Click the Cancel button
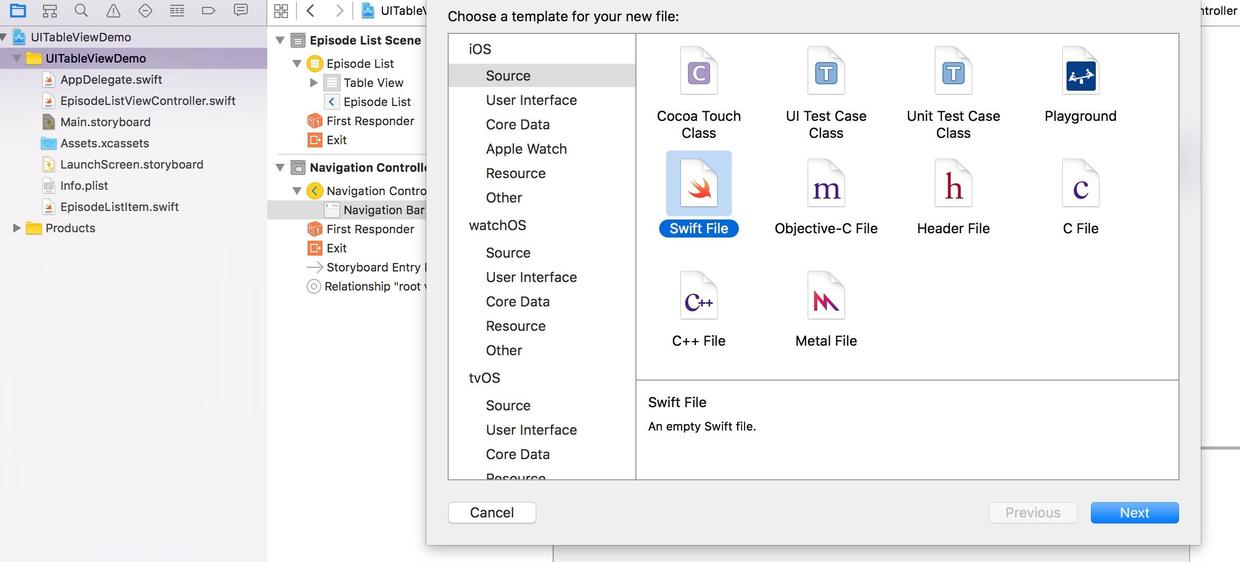The width and height of the screenshot is (1240, 562). [492, 512]
